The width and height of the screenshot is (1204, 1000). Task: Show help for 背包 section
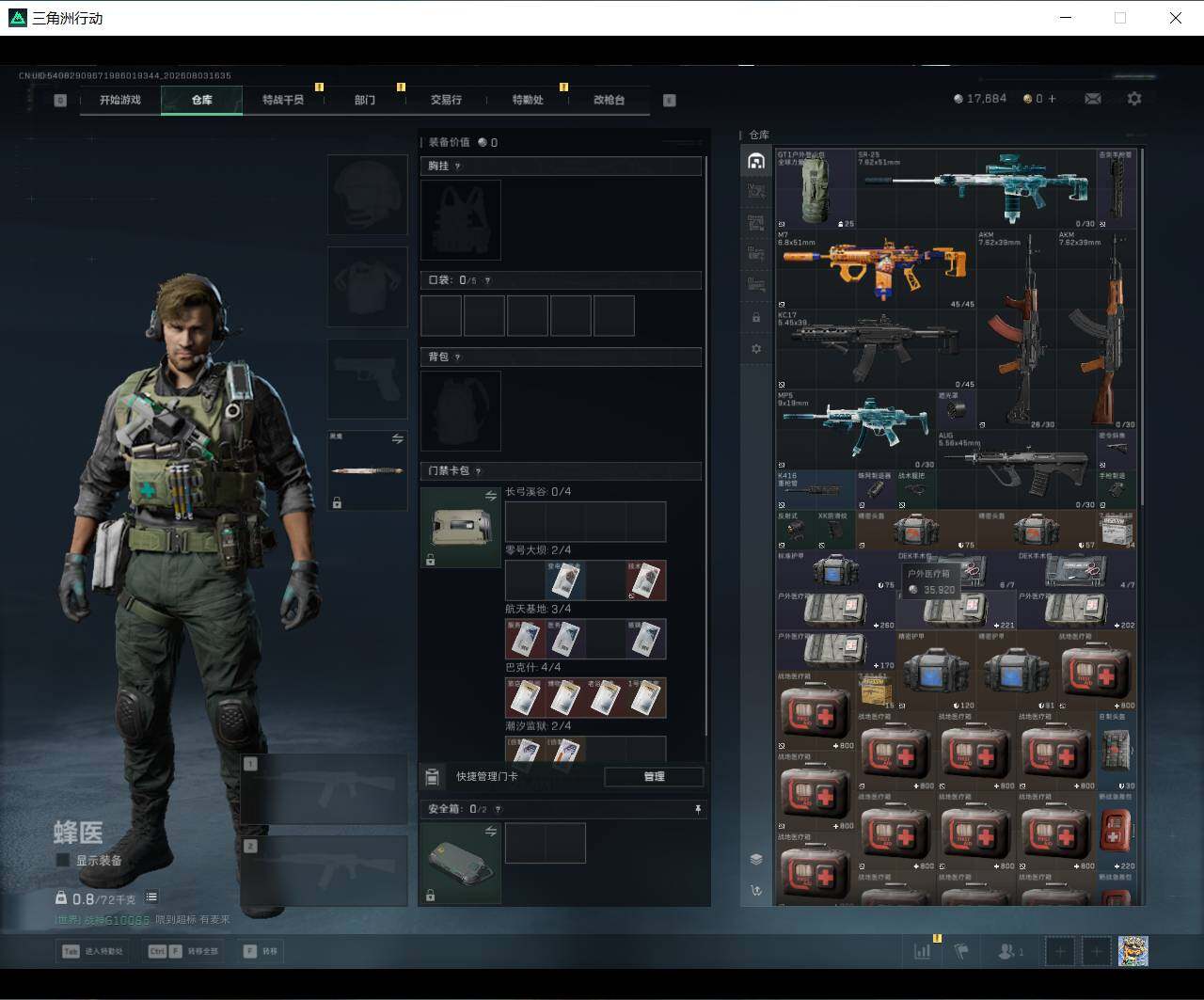[458, 357]
